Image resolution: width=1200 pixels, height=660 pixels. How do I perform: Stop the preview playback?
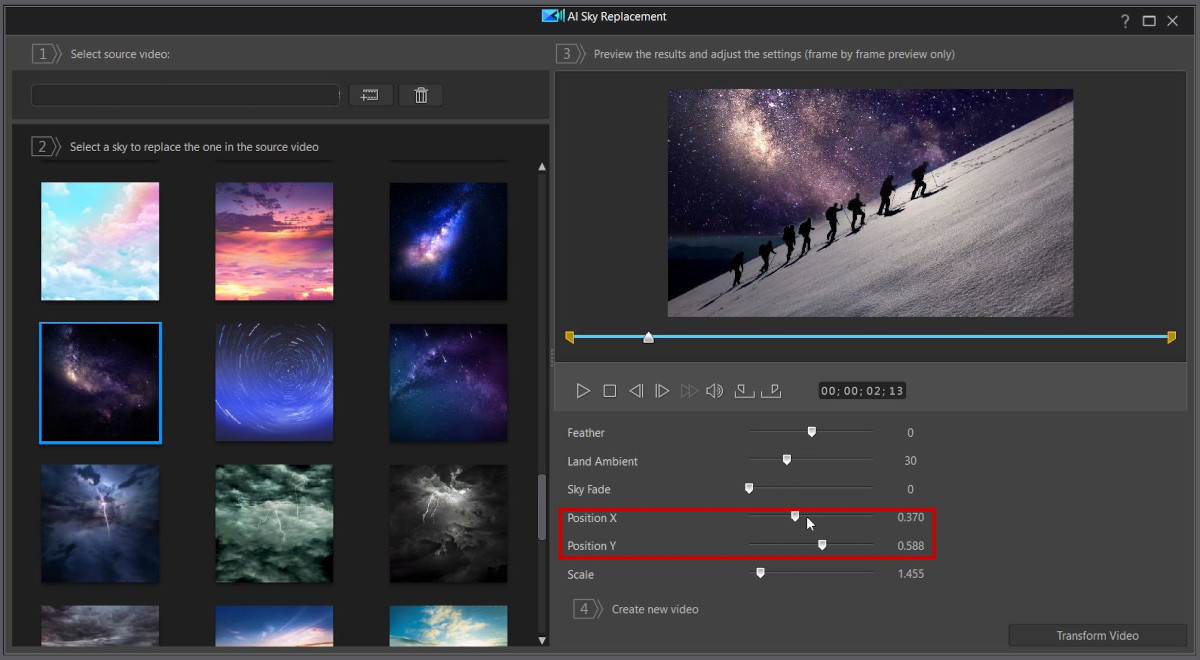(610, 391)
